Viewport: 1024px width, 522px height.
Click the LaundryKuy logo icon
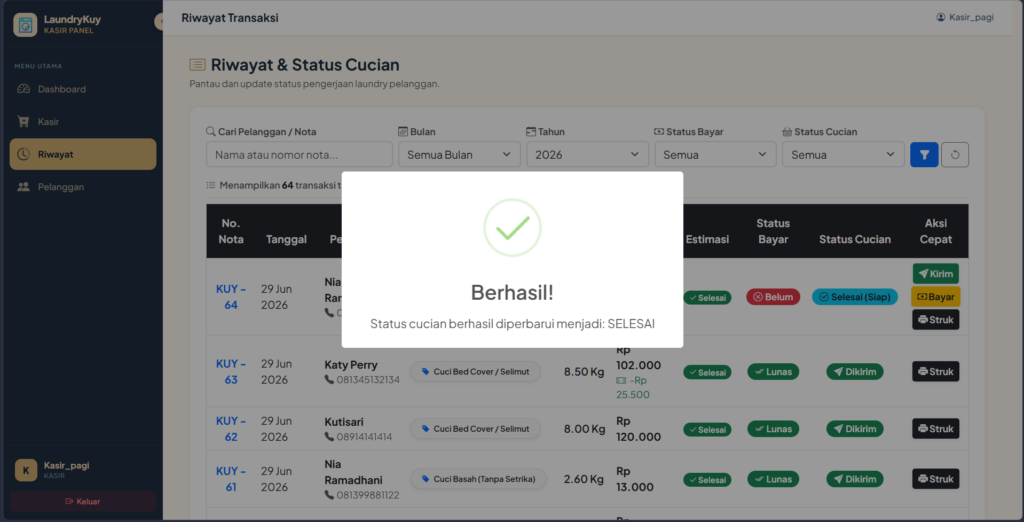pos(25,25)
